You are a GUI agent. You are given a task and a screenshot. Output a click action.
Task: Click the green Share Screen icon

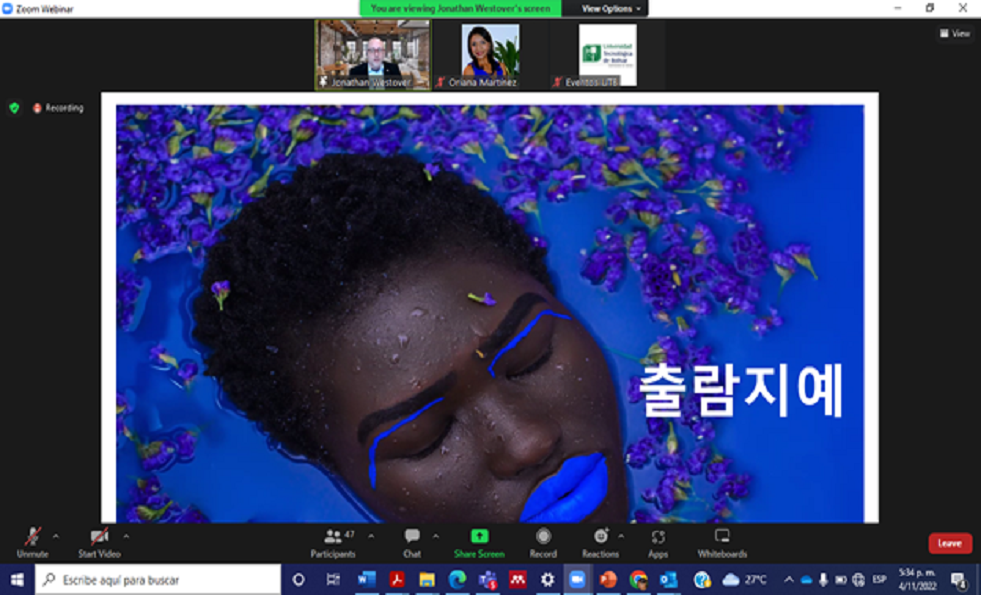coord(479,537)
